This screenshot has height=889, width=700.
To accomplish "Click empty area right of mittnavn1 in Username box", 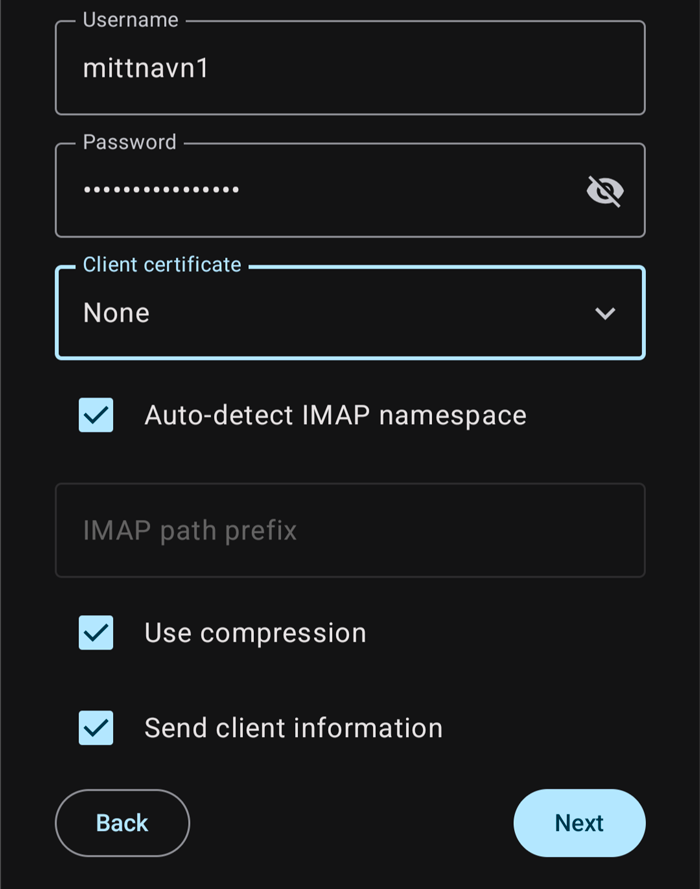I will pos(425,68).
